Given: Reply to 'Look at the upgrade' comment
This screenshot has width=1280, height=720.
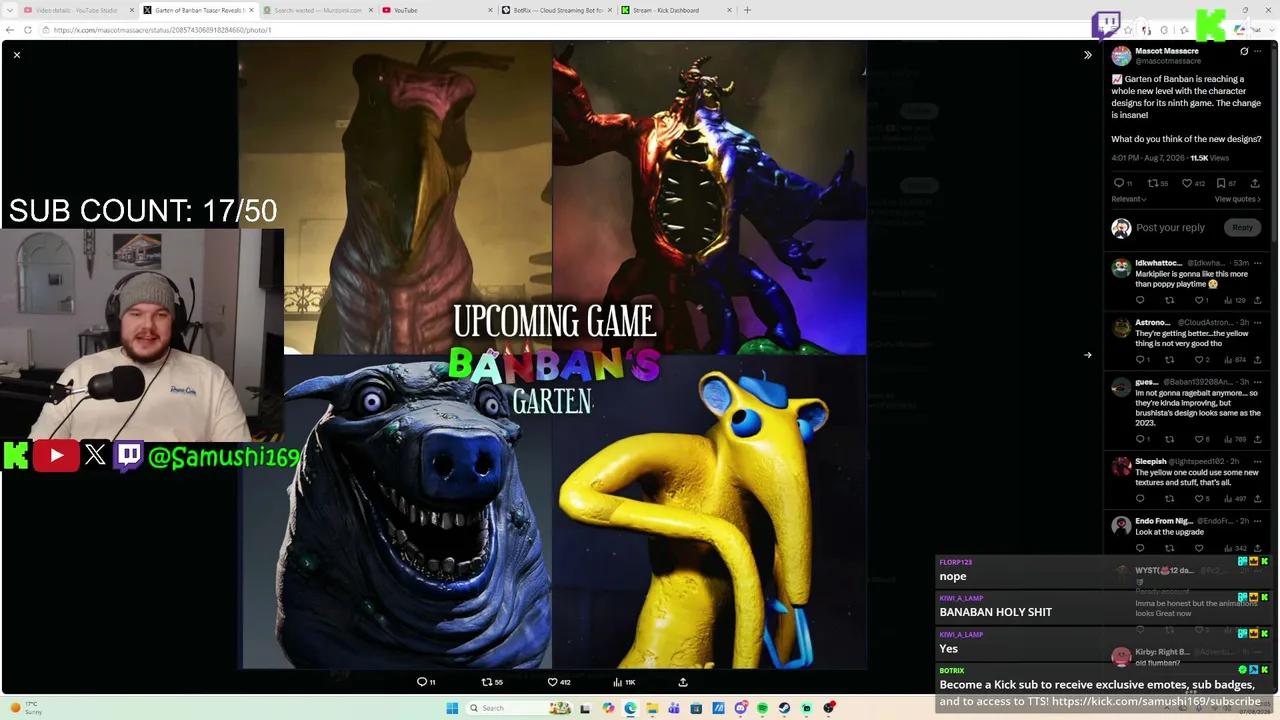Looking at the screenshot, I should 1140,548.
